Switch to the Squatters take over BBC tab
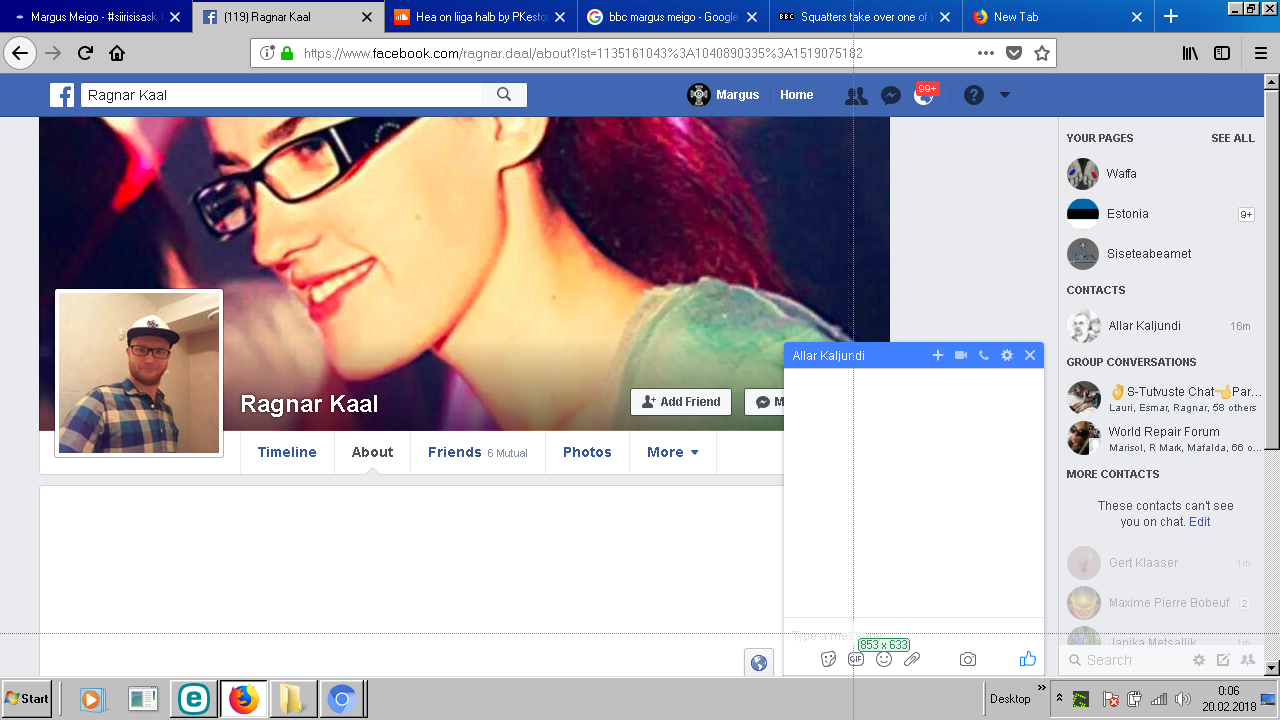Screen dimensions: 1280x720 coord(864,17)
